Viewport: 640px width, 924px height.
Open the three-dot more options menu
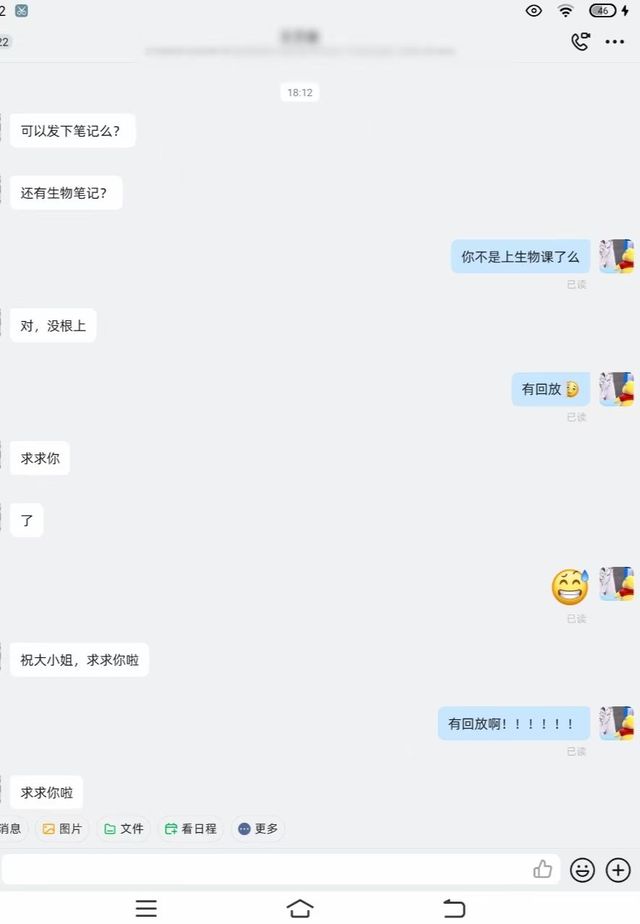615,42
